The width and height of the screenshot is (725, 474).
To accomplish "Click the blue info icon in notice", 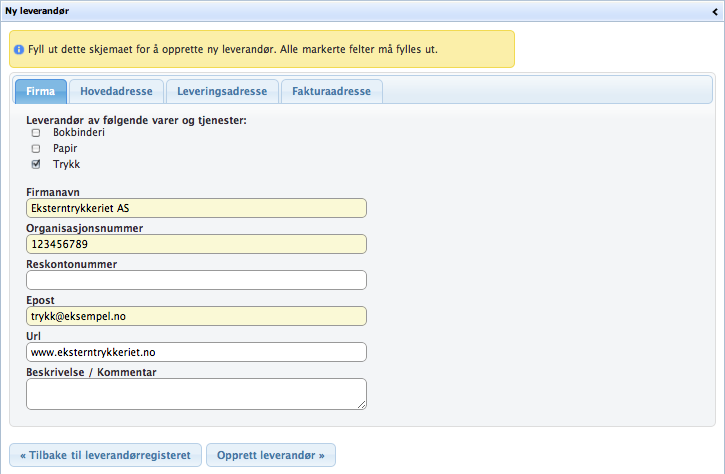I will (x=19, y=49).
